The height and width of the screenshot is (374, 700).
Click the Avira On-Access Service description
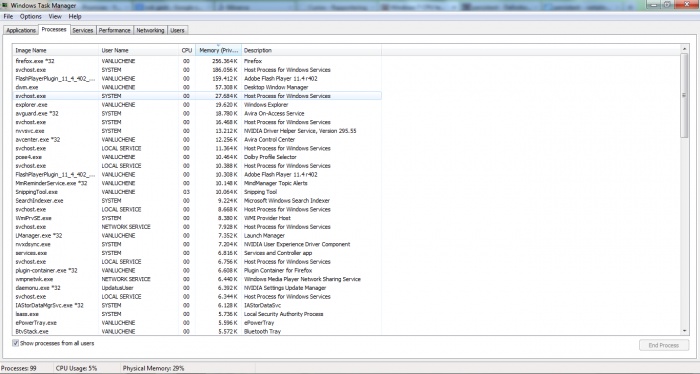coord(274,113)
